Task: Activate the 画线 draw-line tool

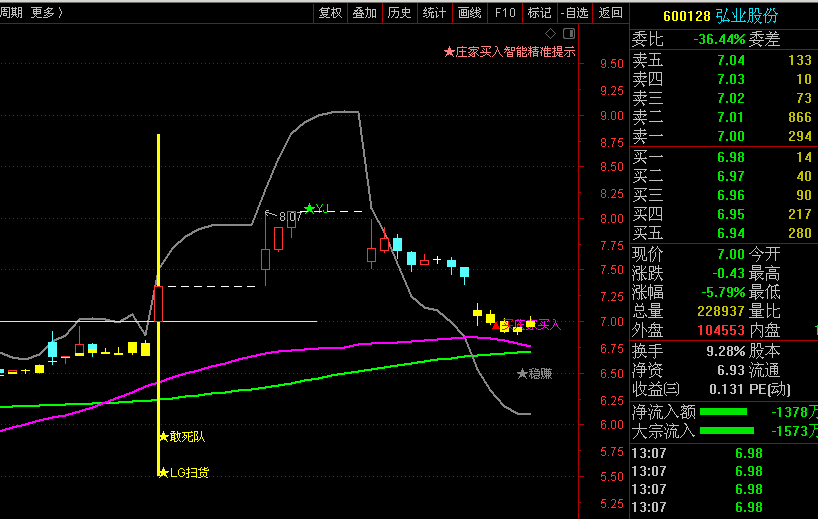Action: pyautogui.click(x=470, y=13)
